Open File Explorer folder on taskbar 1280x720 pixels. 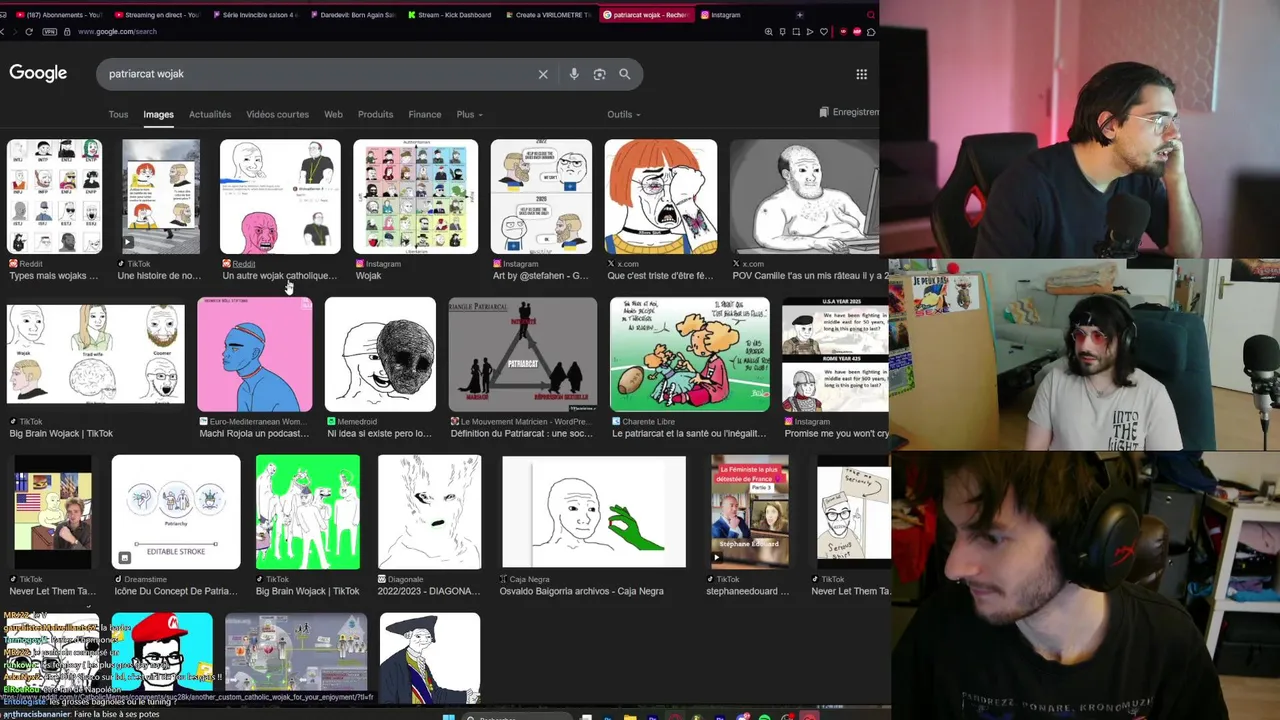(630, 716)
